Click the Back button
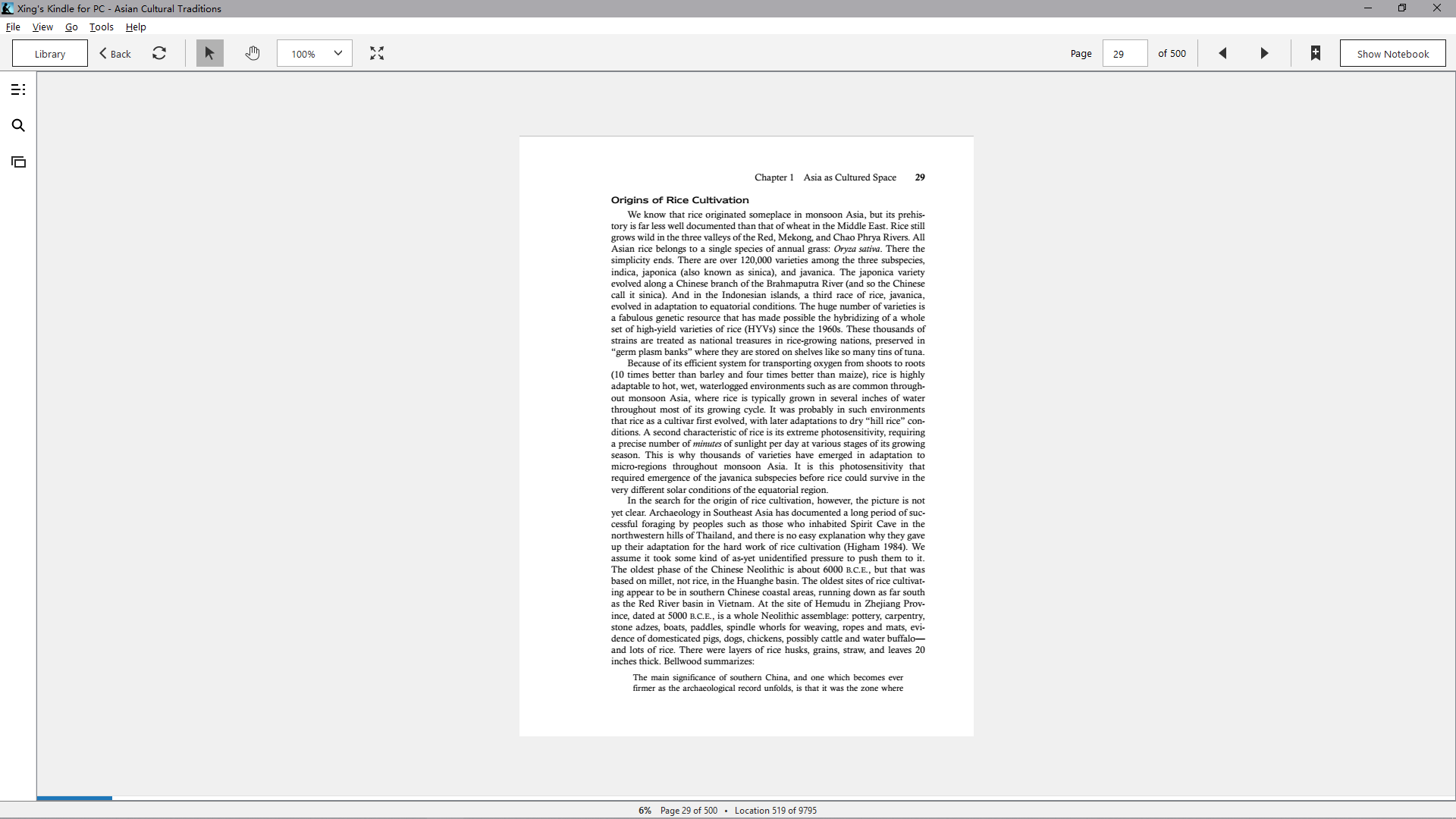 pos(115,53)
